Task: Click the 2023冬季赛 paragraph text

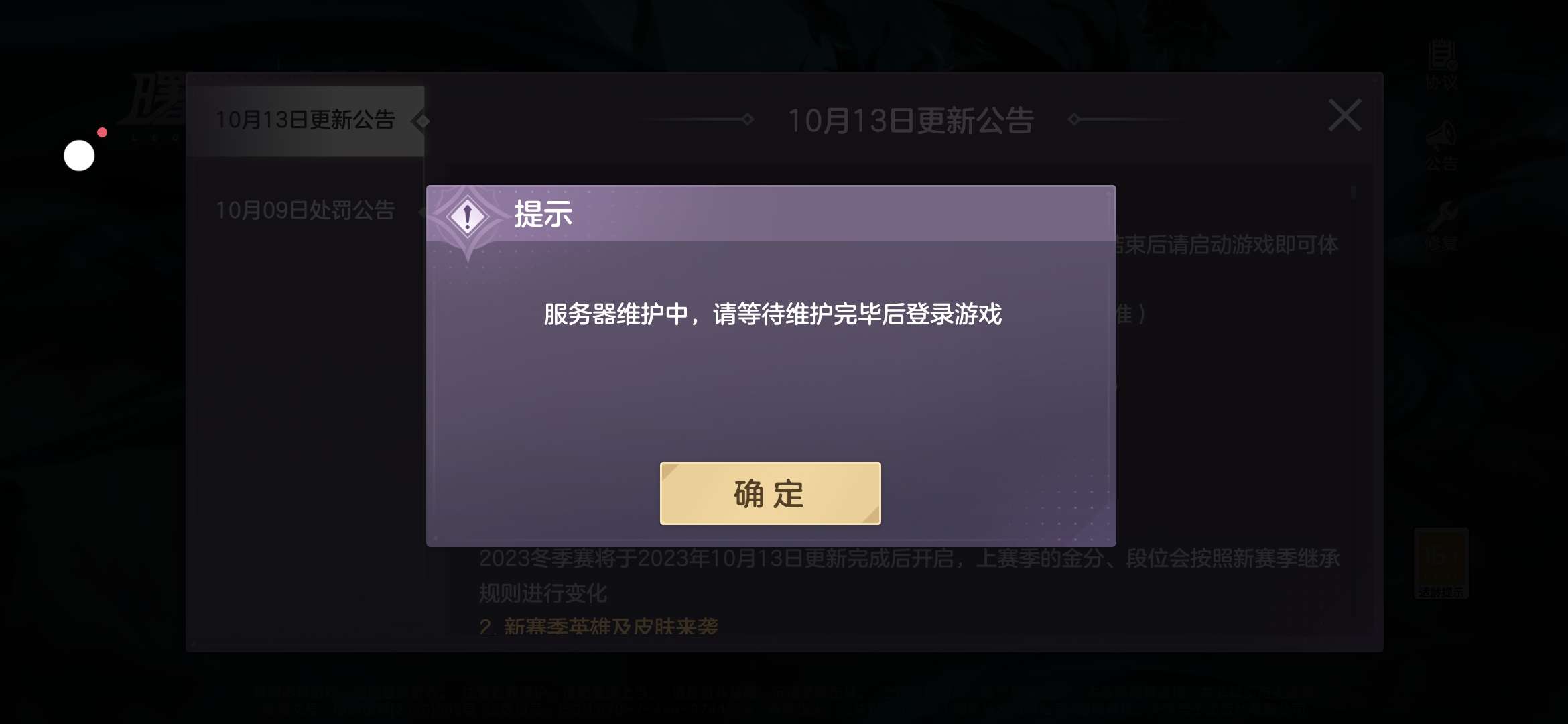Action: click(x=909, y=575)
